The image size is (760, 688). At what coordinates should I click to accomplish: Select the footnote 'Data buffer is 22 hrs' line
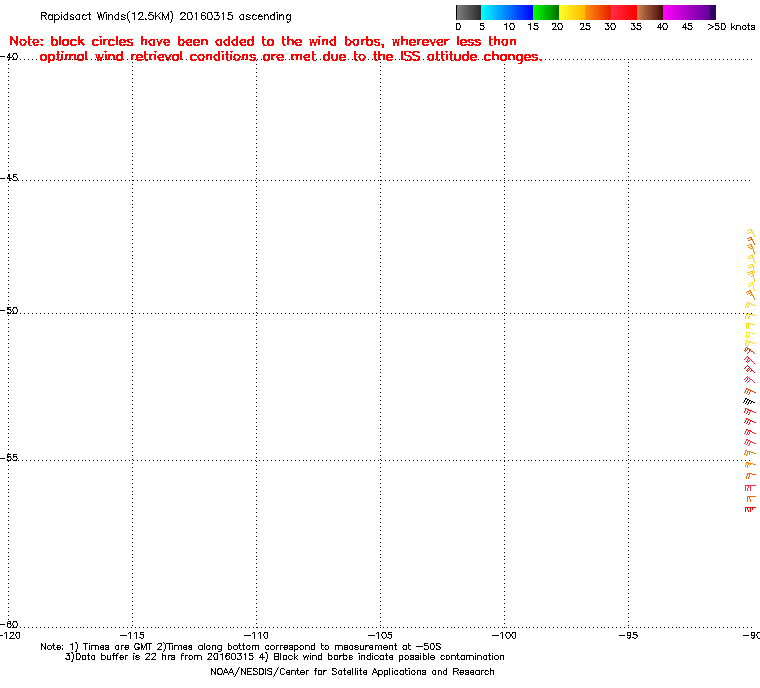[285, 657]
